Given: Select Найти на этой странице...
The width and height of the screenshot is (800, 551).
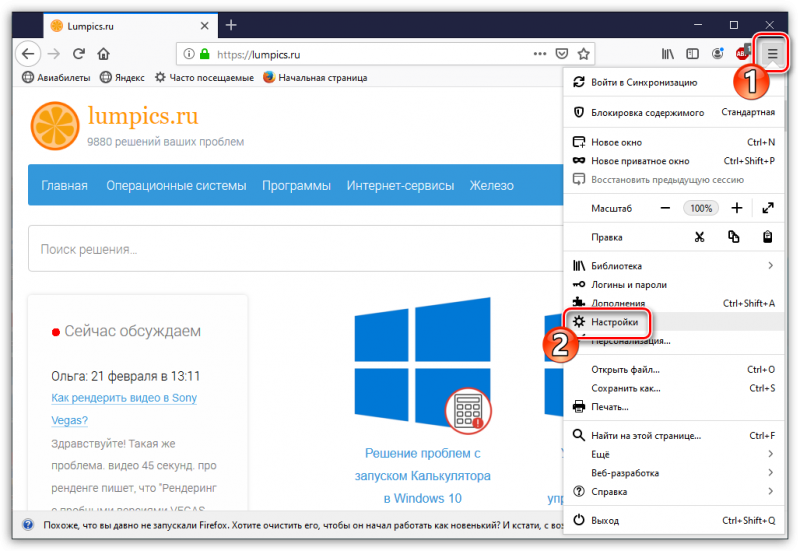Looking at the screenshot, I should coord(673,436).
